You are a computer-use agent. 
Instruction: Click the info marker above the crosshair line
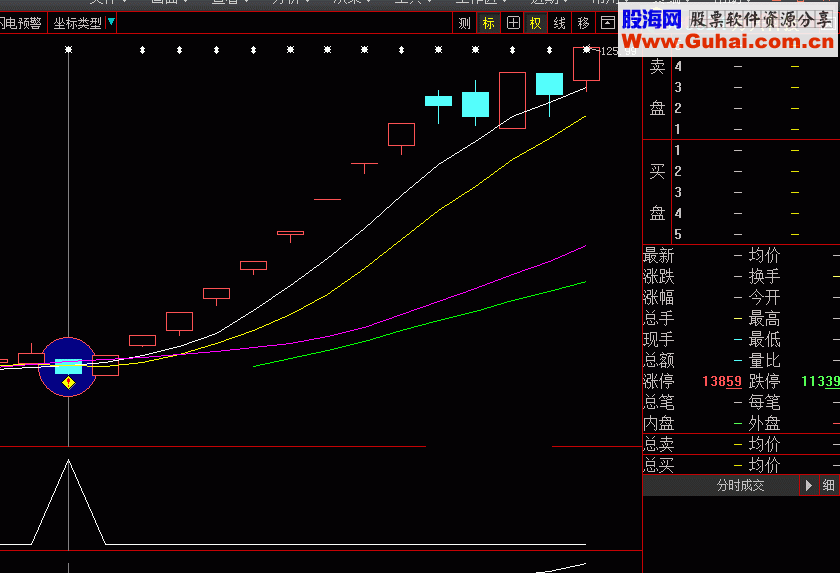click(x=69, y=50)
